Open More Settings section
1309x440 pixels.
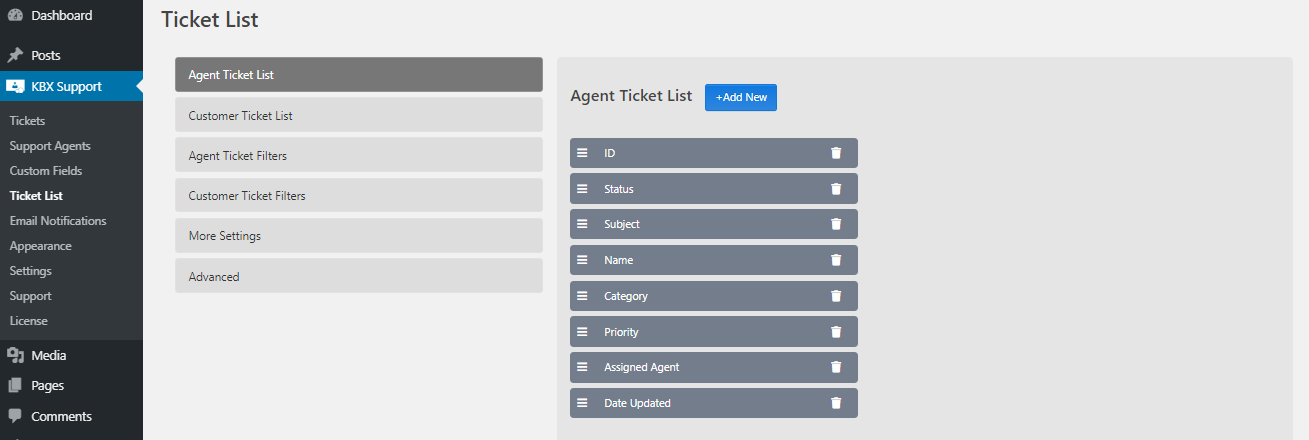(x=359, y=235)
